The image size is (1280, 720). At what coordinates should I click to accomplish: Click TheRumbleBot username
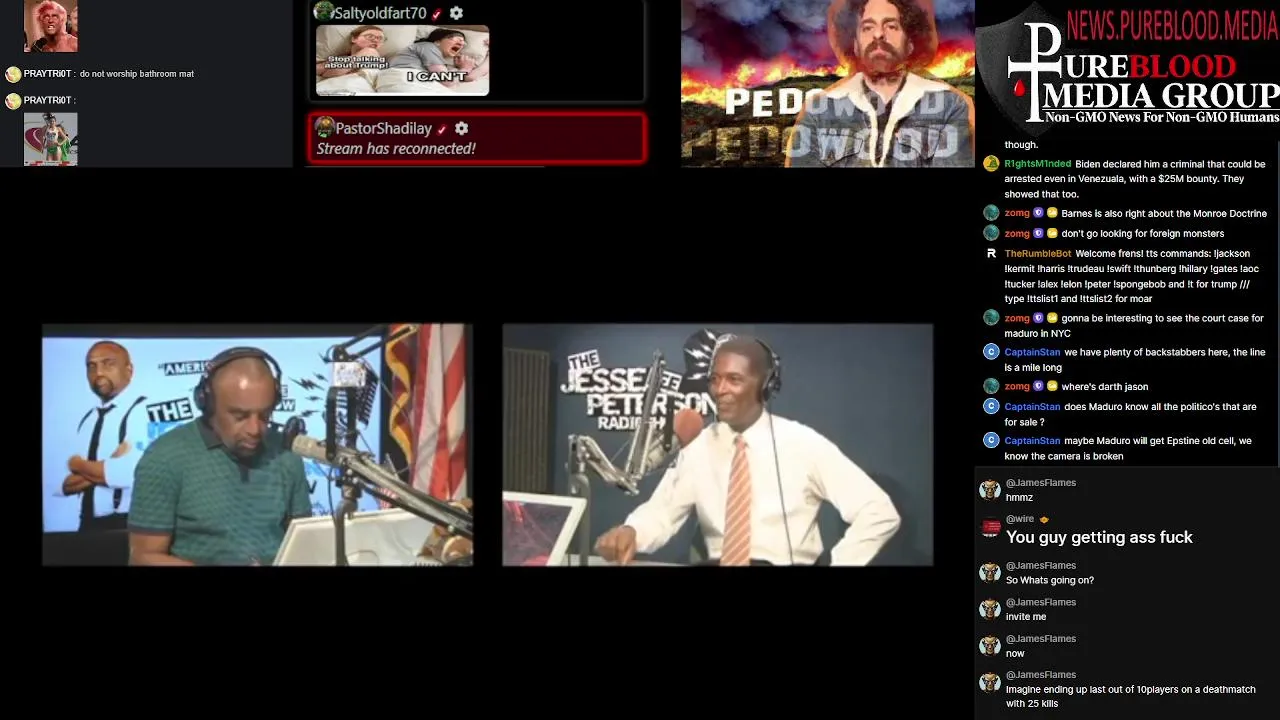pos(1038,254)
